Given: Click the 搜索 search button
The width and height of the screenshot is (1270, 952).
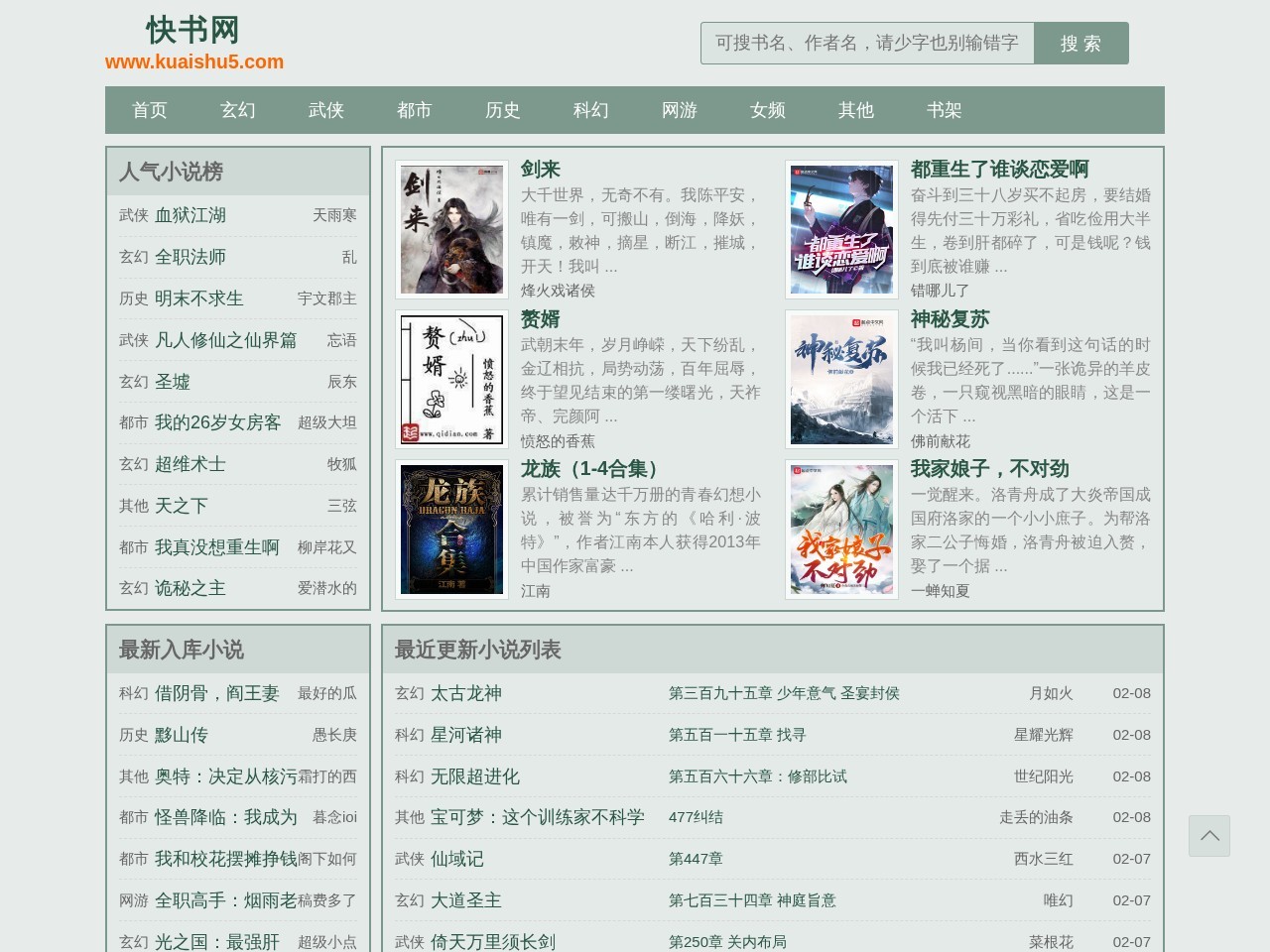Looking at the screenshot, I should pos(1081,43).
